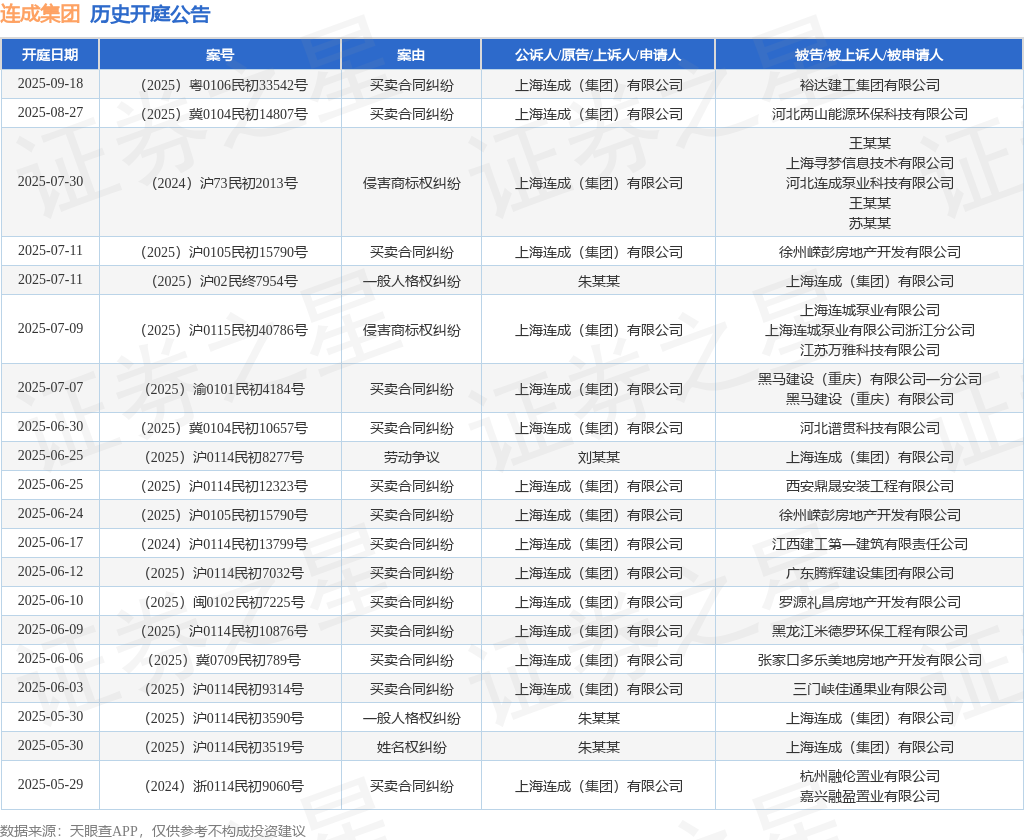Image resolution: width=1024 pixels, height=840 pixels.
Task: Select the 公诉人/原告/上诉人/申请人 header
Action: [598, 55]
